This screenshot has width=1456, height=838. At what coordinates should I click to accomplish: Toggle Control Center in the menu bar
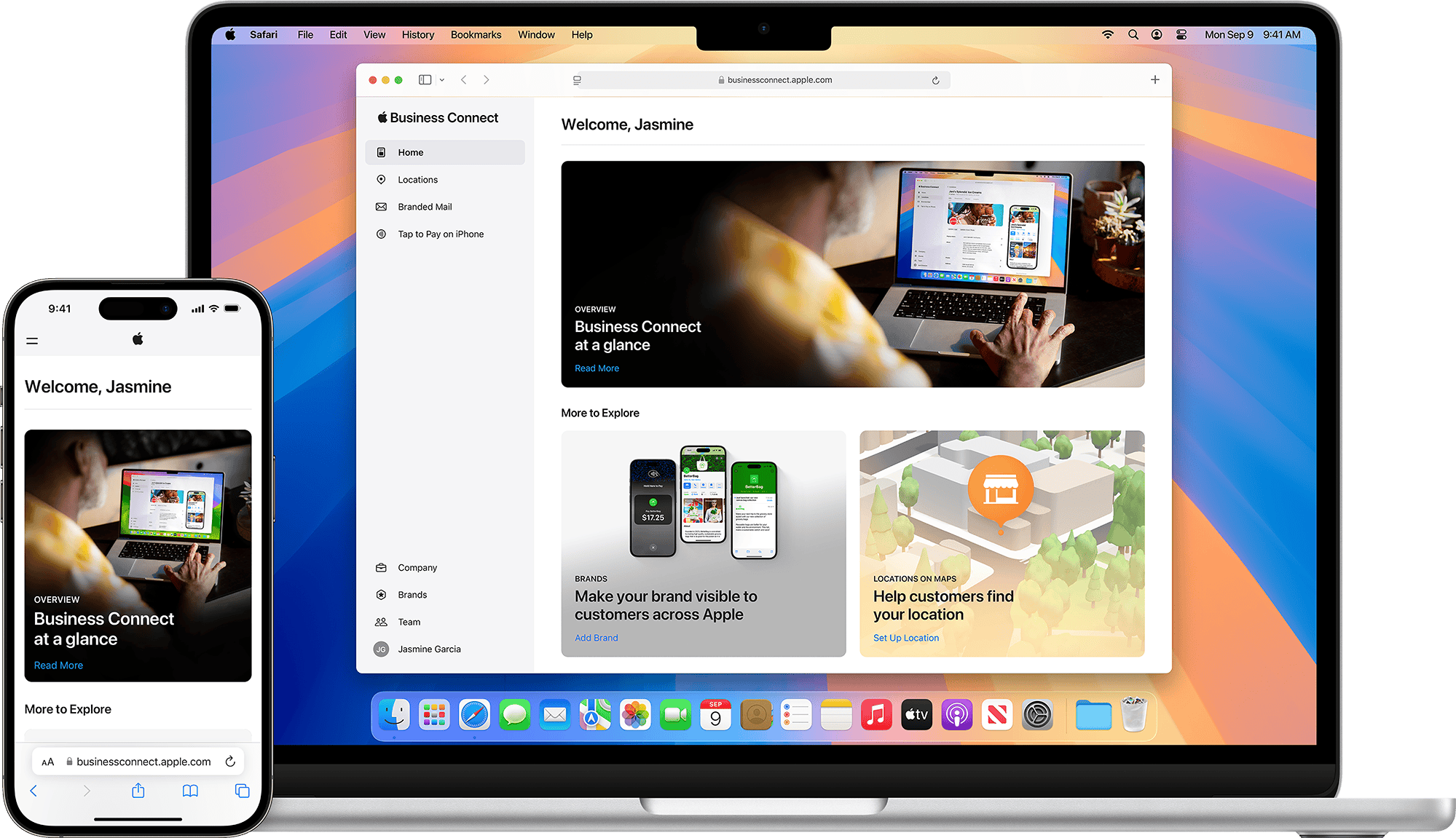click(x=1181, y=35)
